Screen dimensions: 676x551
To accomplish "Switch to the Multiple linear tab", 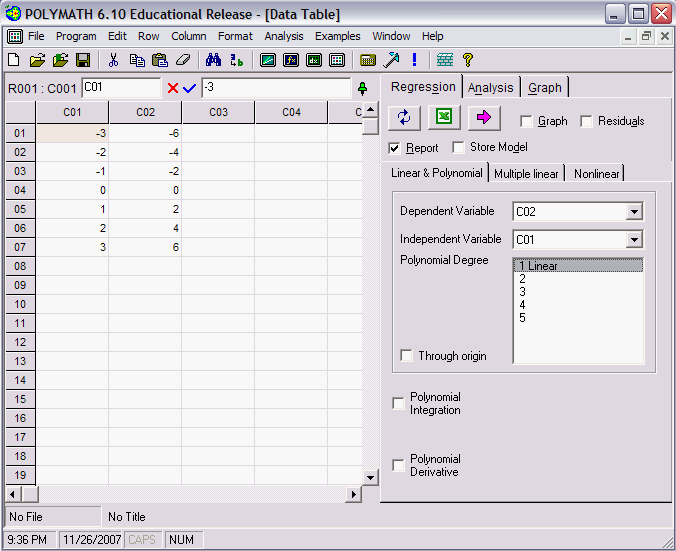I will click(527, 173).
